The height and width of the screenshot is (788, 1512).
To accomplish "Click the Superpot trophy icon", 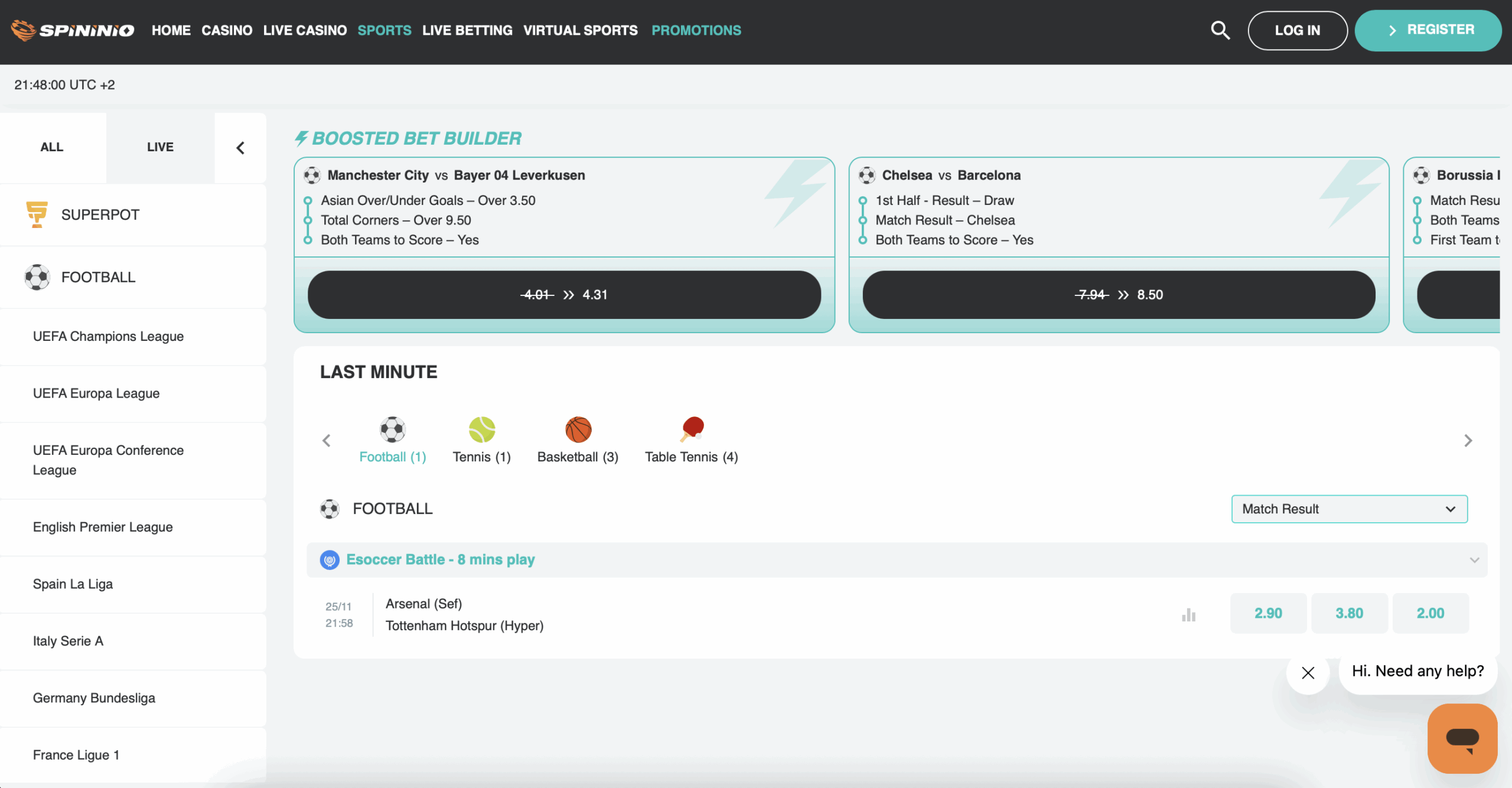I will tap(37, 214).
